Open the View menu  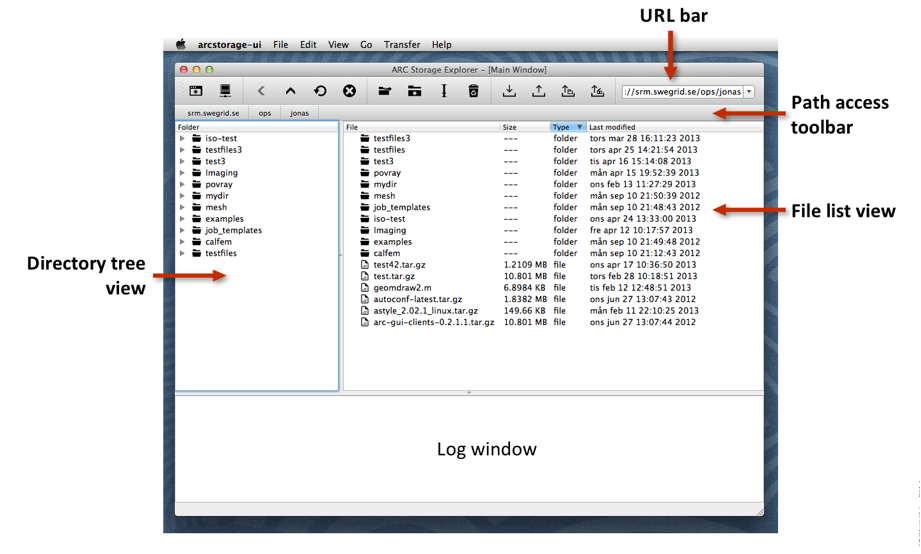[x=338, y=45]
